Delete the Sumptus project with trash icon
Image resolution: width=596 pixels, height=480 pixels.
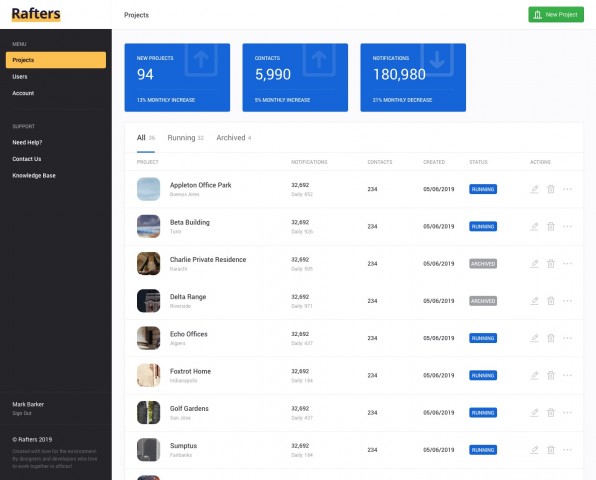point(551,450)
